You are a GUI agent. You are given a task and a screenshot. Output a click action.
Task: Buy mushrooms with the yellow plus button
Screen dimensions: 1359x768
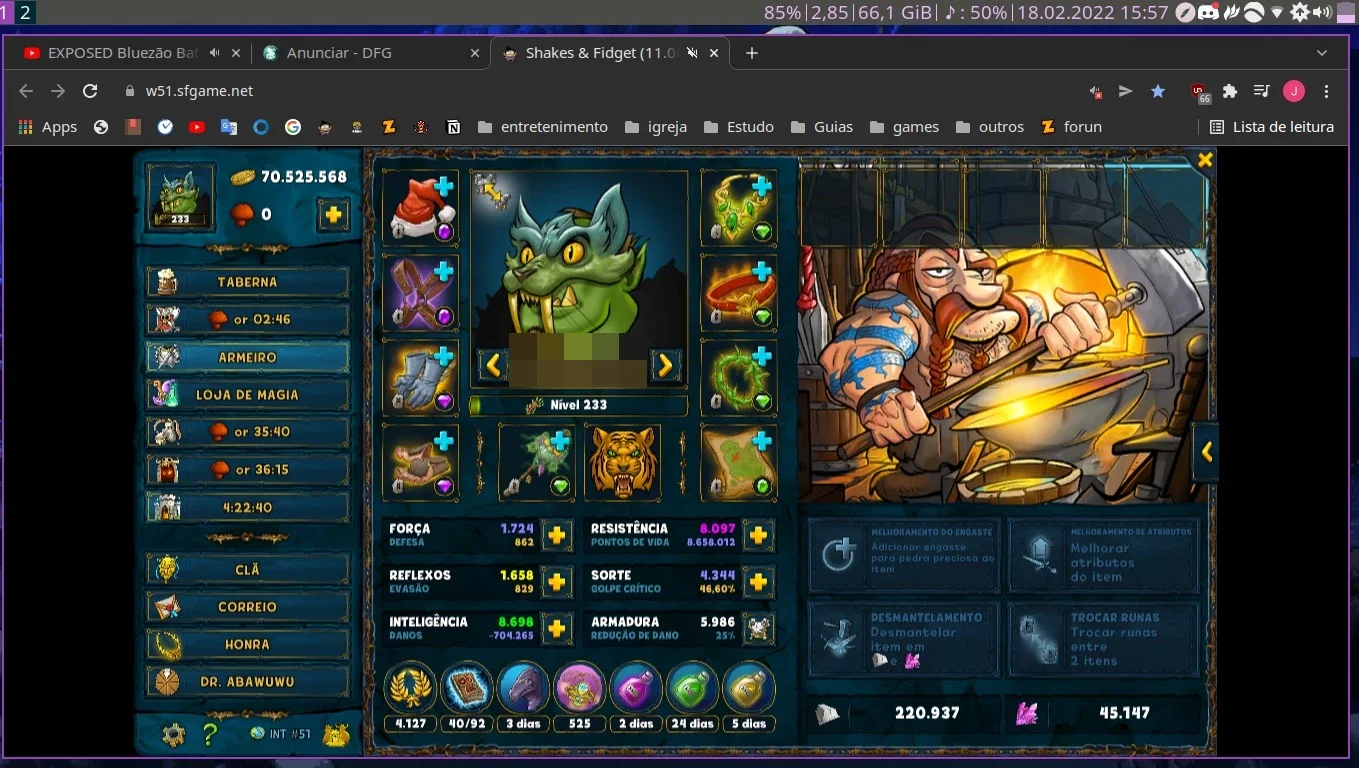click(334, 214)
